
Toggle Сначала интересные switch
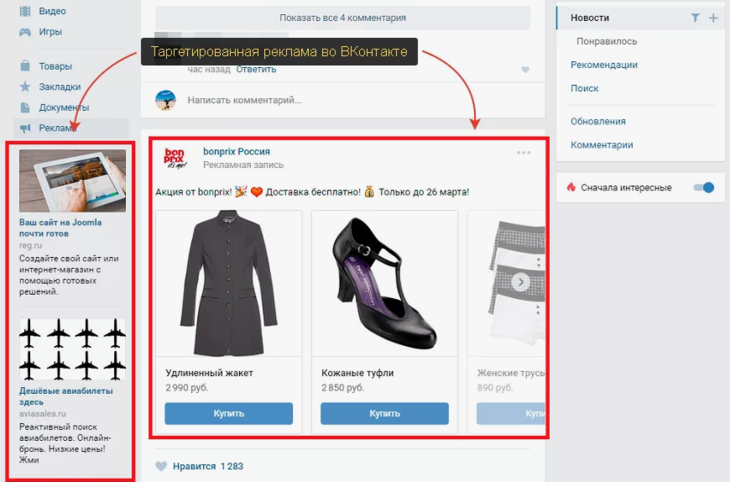(704, 188)
